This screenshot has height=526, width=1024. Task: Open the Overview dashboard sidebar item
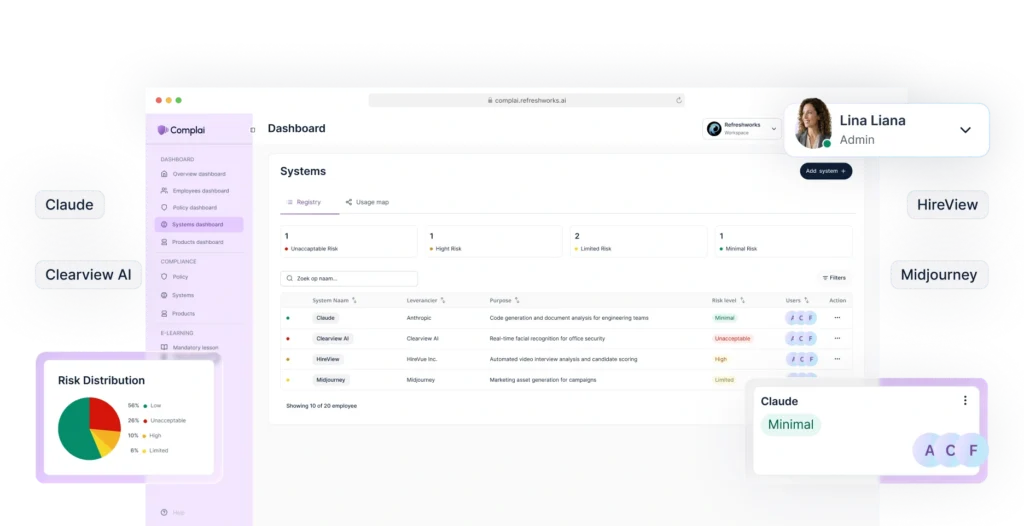(198, 174)
